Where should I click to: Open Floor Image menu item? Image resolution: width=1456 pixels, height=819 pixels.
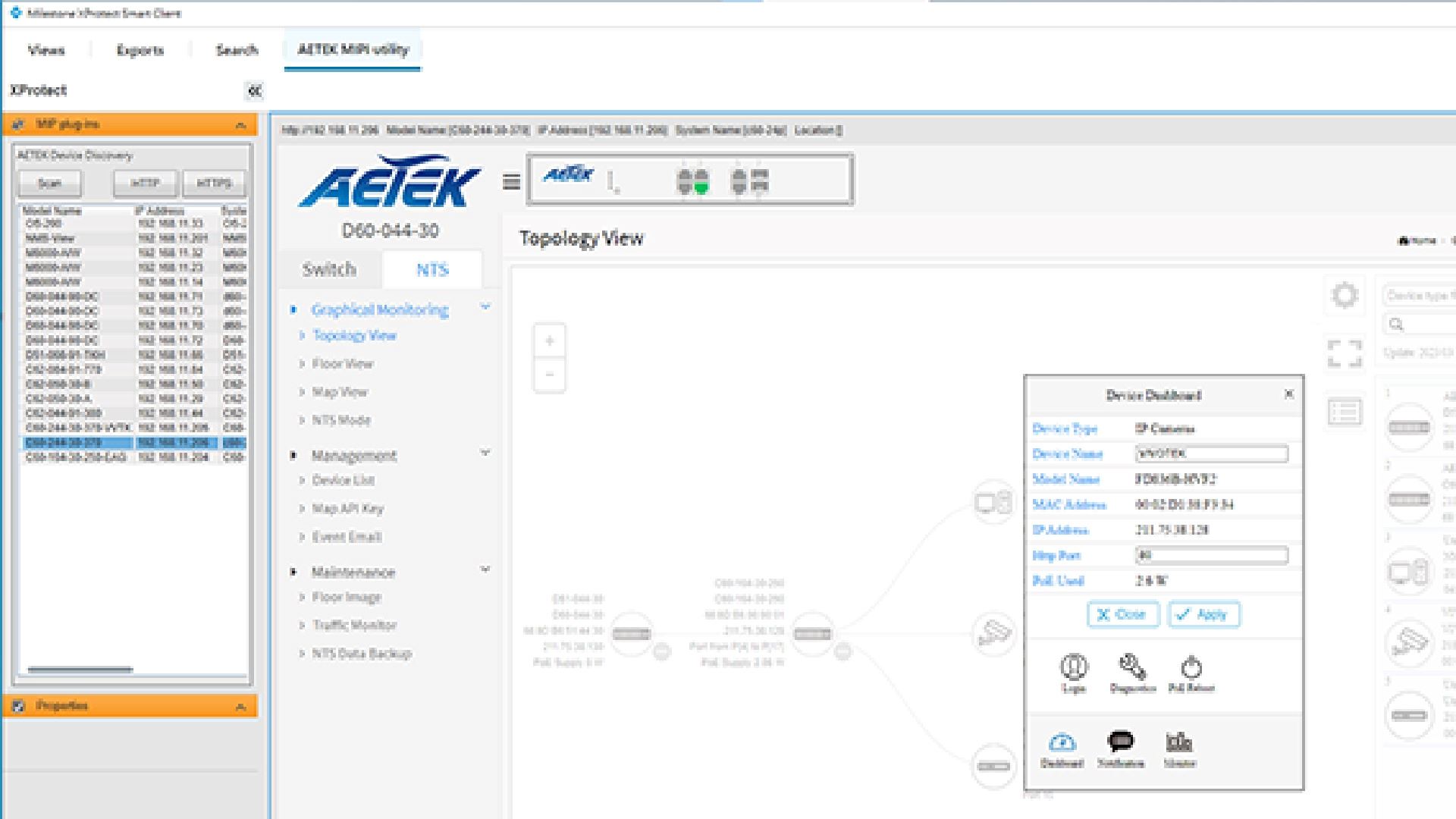(347, 598)
